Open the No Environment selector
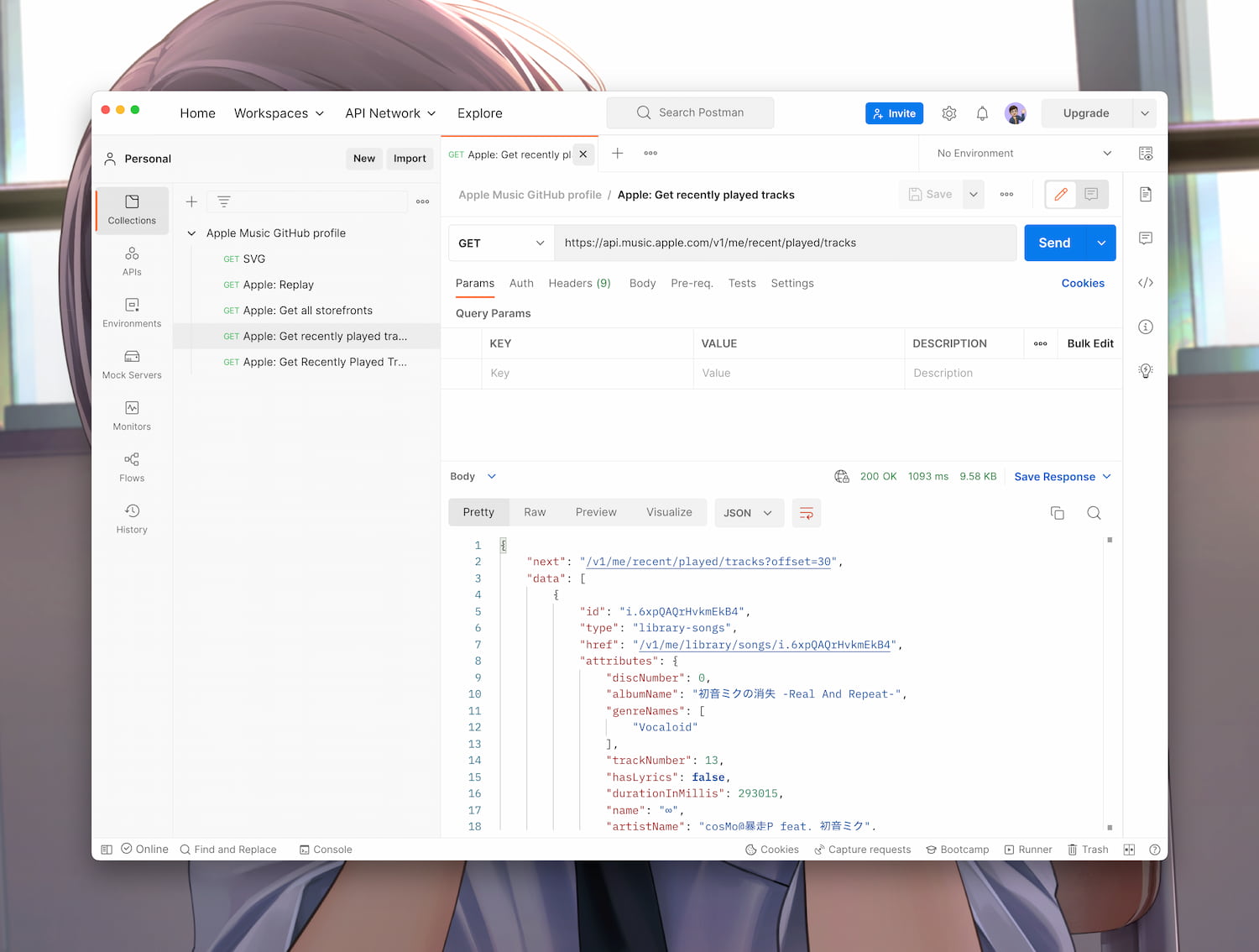Screen dimensions: 1259x952 (1024, 154)
